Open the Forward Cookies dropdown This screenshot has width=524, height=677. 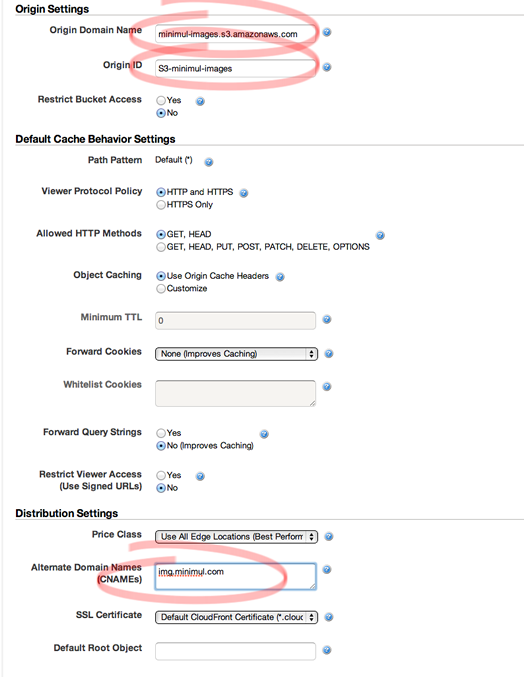236,354
